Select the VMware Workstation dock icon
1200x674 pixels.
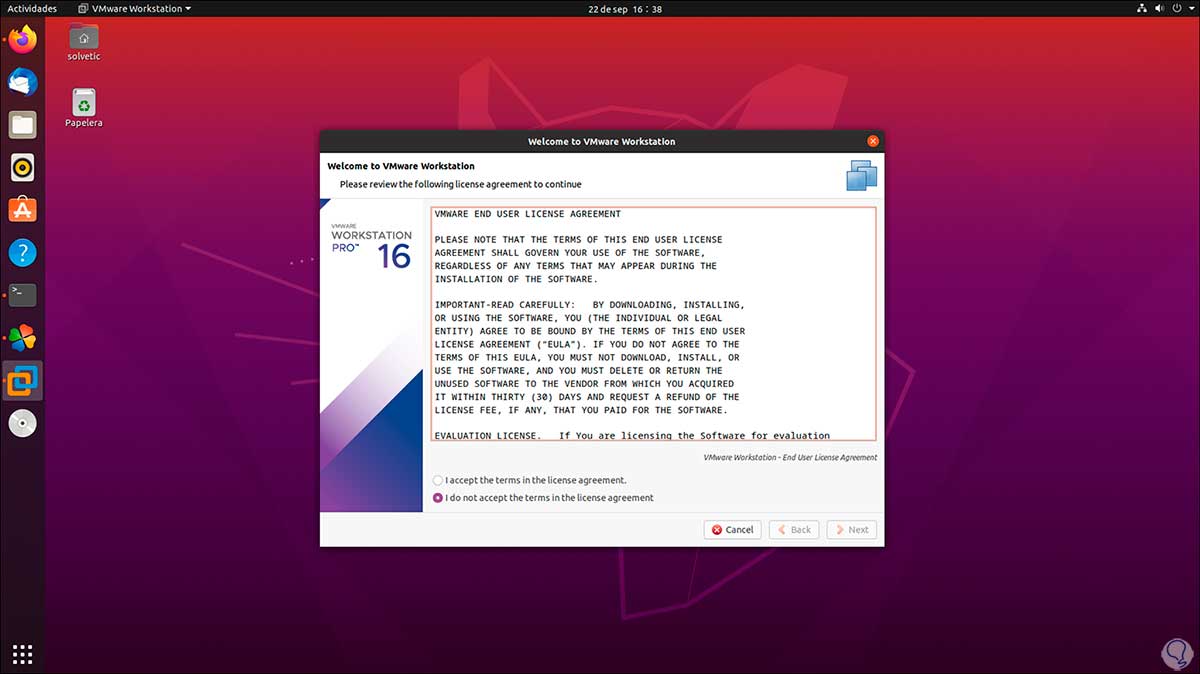(22, 380)
